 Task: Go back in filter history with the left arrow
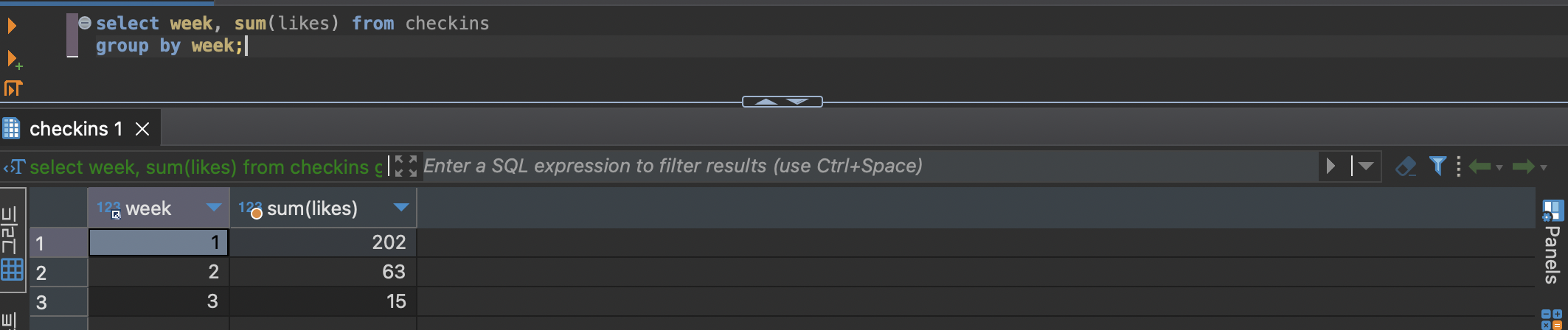pos(1480,166)
